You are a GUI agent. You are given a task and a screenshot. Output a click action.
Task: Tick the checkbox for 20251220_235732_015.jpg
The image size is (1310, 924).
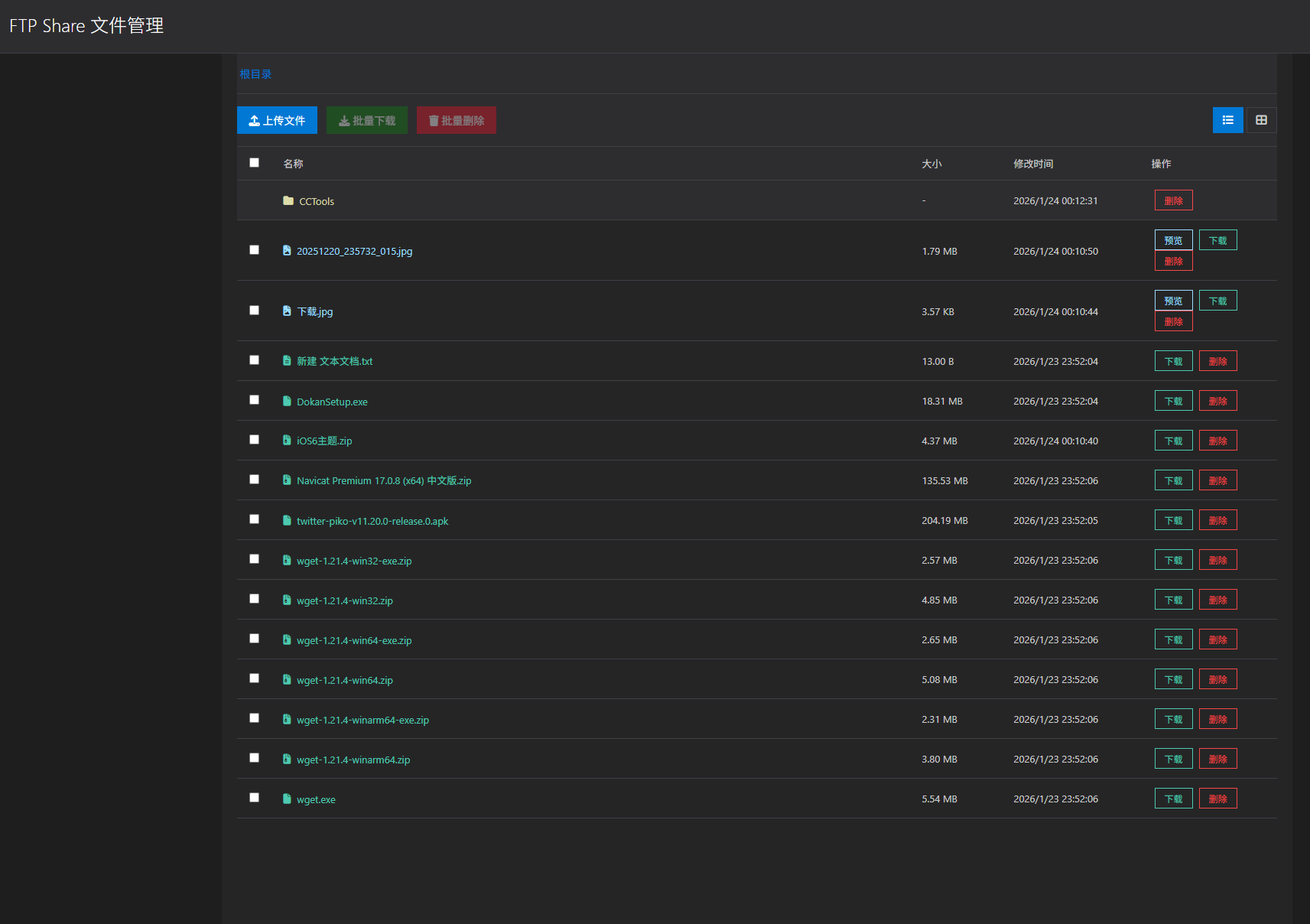255,250
